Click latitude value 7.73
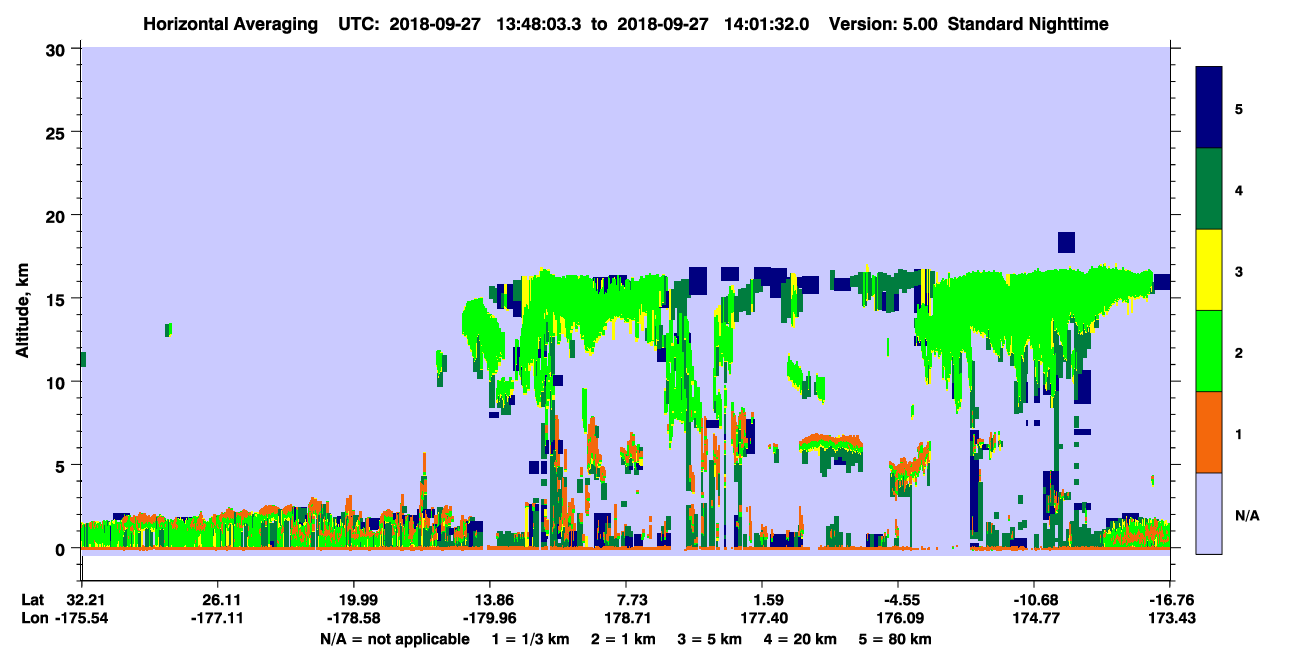The height and width of the screenshot is (667, 1300). tap(625, 600)
